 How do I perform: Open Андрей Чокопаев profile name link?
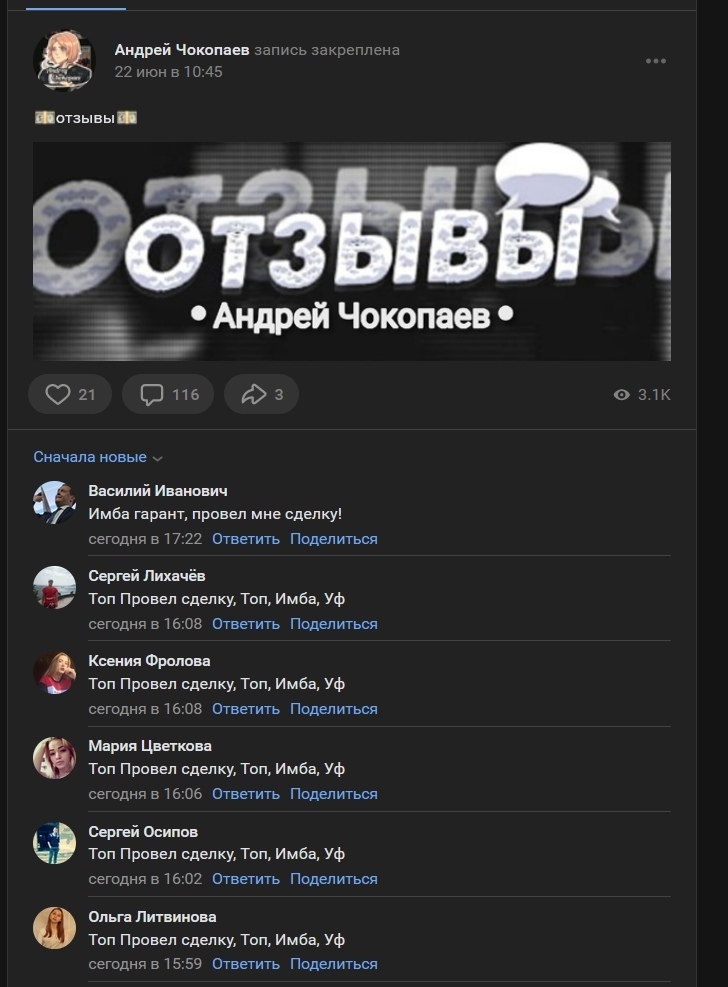point(182,50)
